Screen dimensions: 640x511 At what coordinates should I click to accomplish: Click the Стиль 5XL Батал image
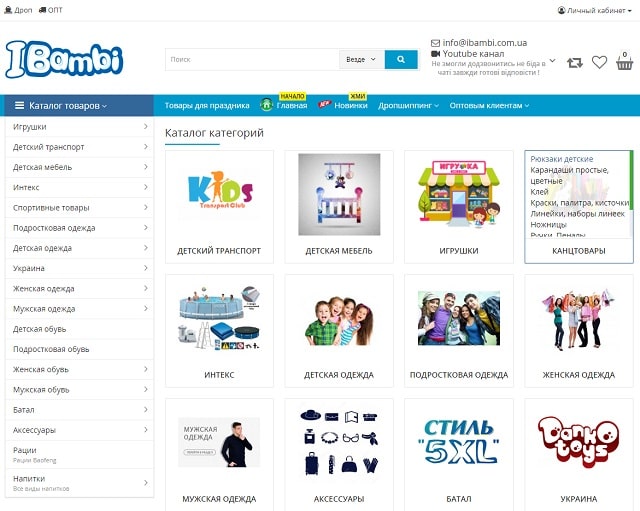click(x=459, y=442)
